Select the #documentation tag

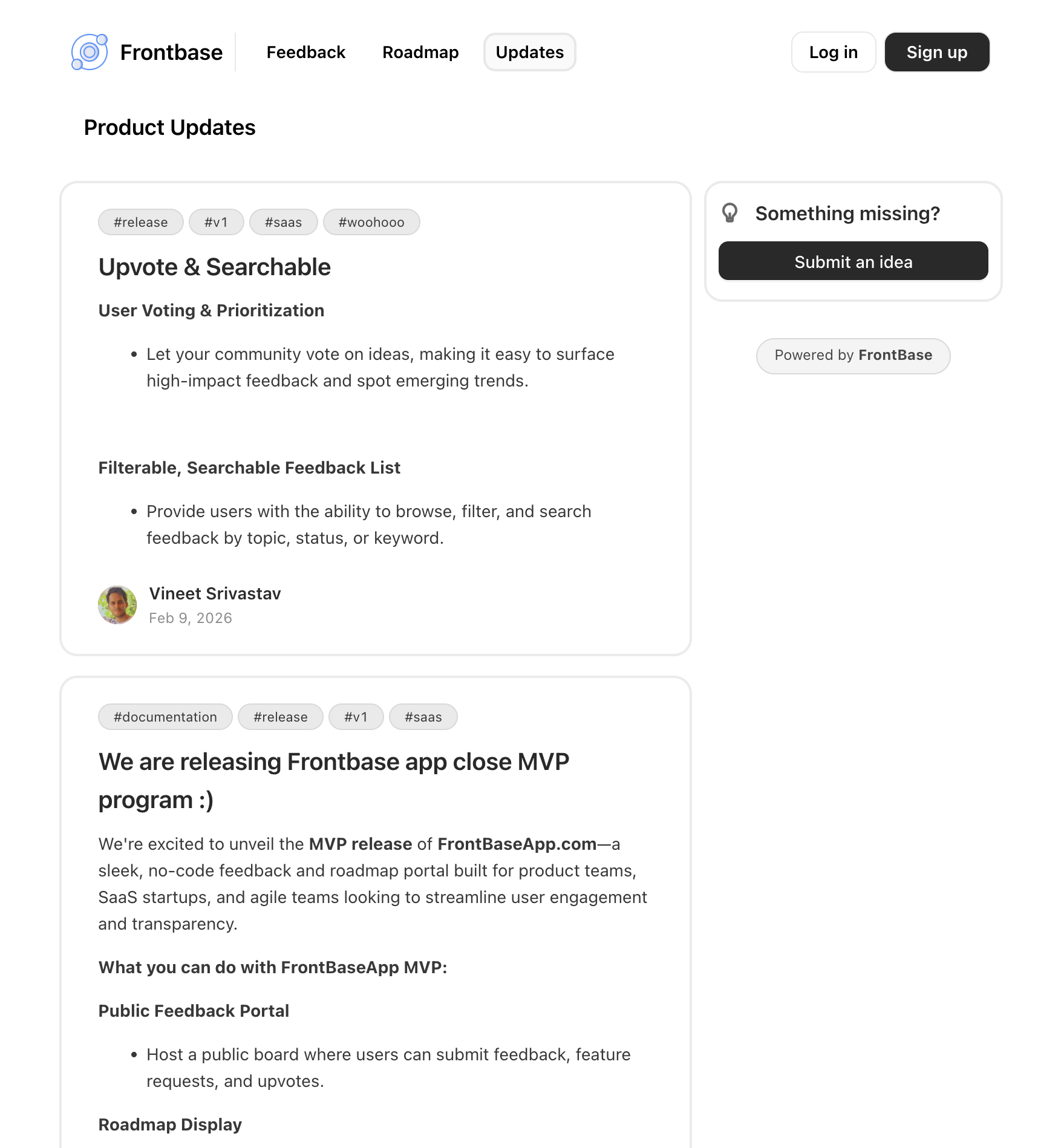click(165, 717)
